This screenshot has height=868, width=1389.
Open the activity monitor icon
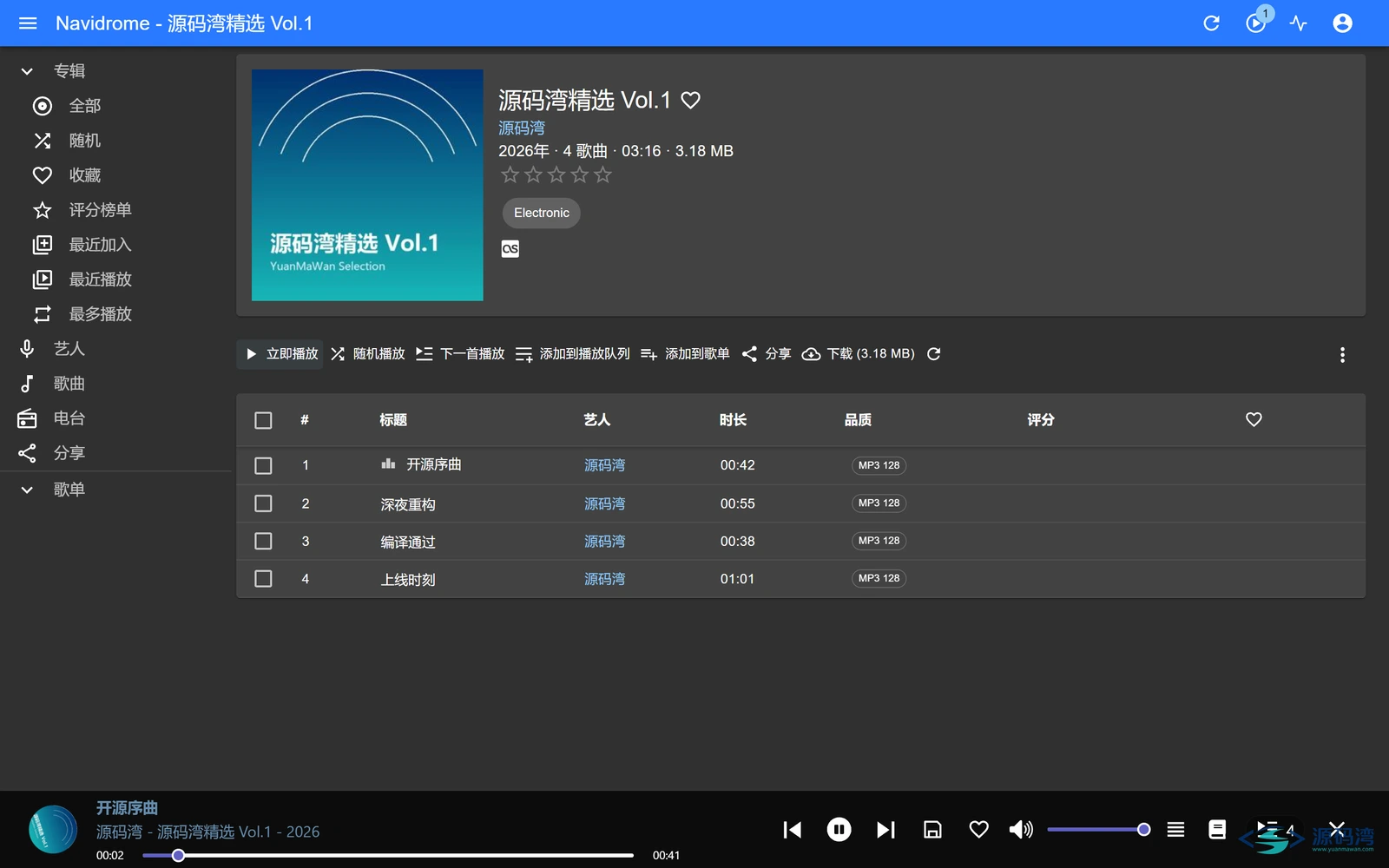tap(1299, 23)
